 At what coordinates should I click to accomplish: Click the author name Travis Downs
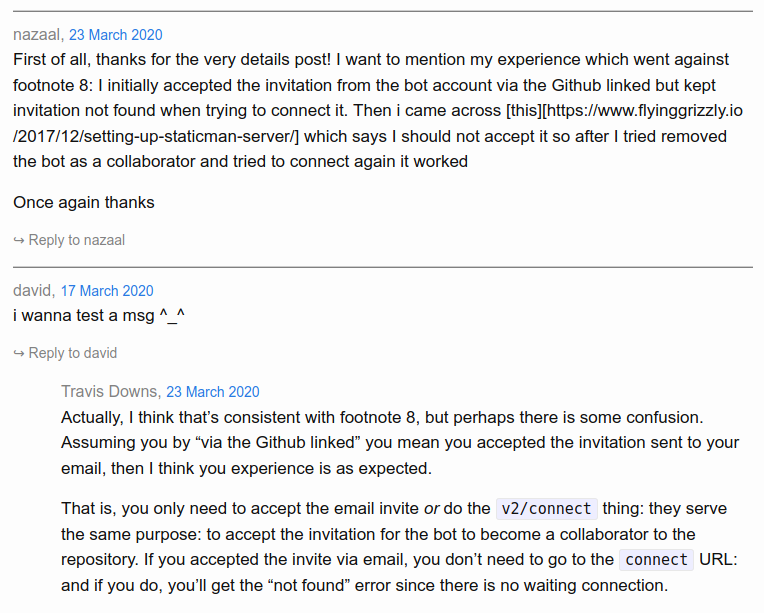pyautogui.click(x=109, y=392)
